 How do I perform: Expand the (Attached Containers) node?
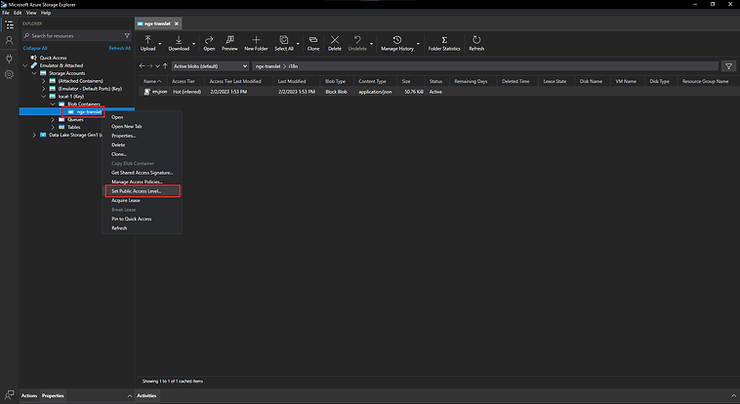[43, 81]
